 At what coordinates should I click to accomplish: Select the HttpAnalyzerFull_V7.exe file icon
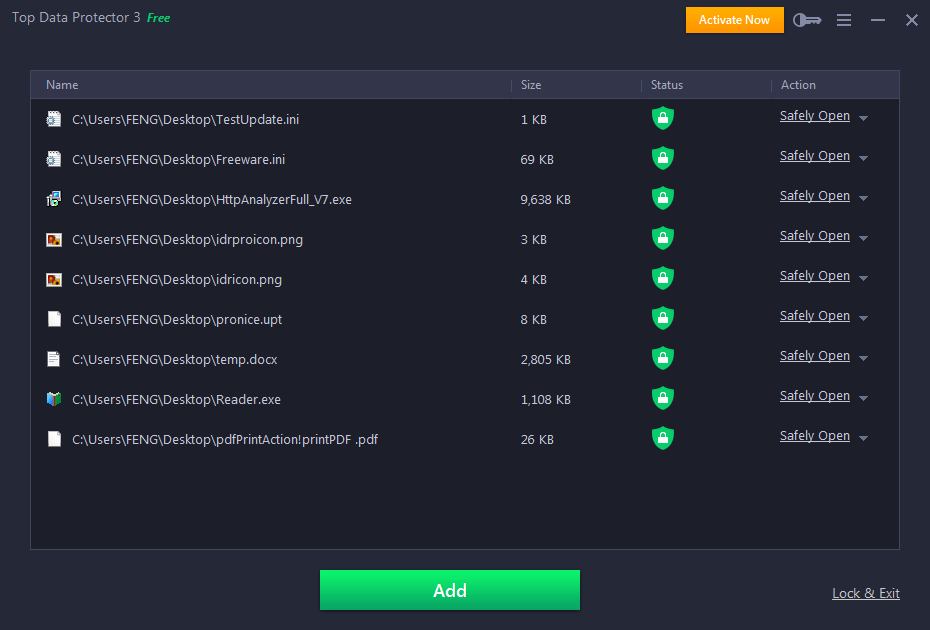53,198
